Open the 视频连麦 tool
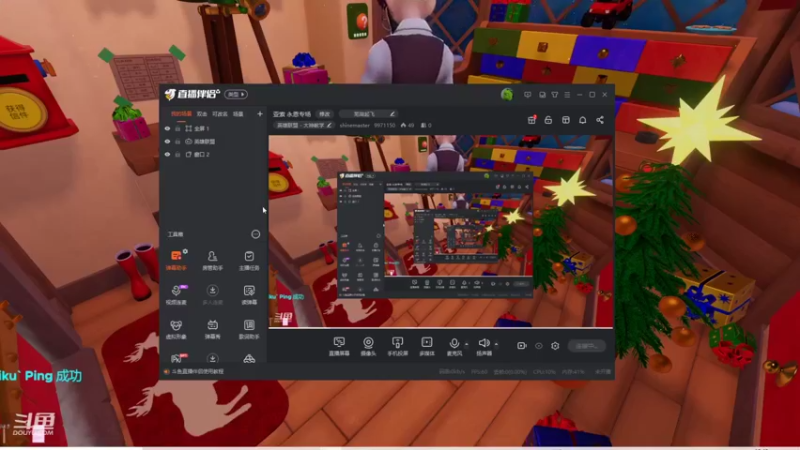This screenshot has width=800, height=450. [x=176, y=294]
